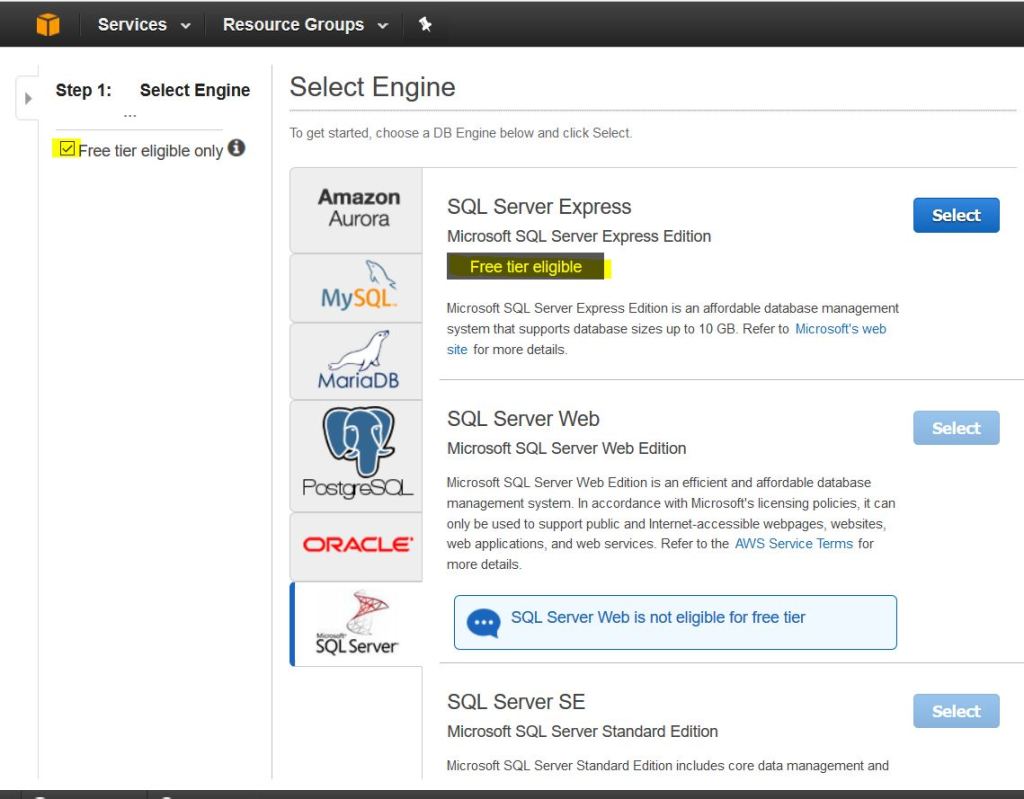Select the Microsoft SQL Server engine tab
The height and width of the screenshot is (799, 1024).
pyautogui.click(x=357, y=623)
